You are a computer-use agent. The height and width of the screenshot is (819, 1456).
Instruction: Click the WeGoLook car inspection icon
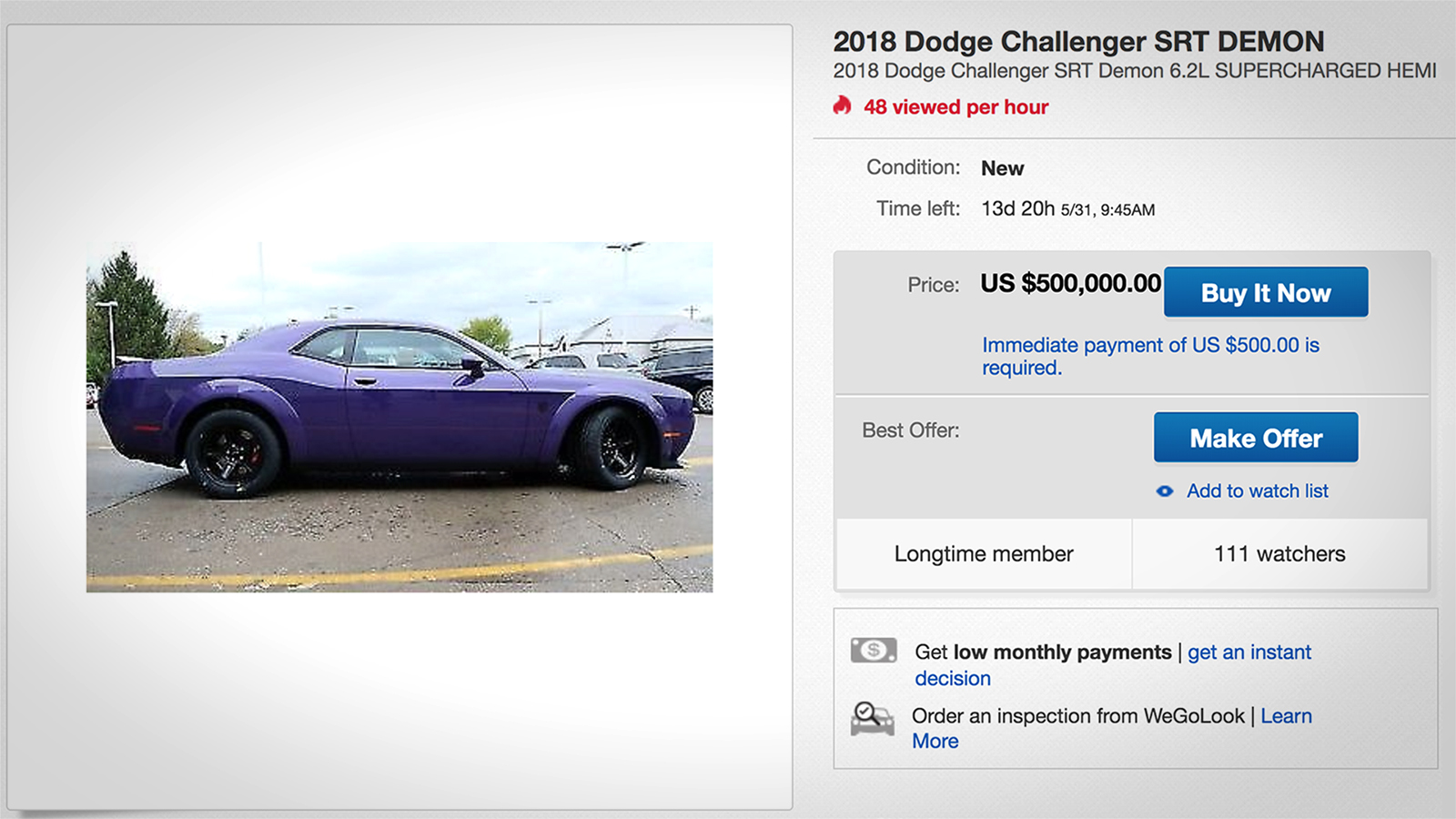[872, 719]
